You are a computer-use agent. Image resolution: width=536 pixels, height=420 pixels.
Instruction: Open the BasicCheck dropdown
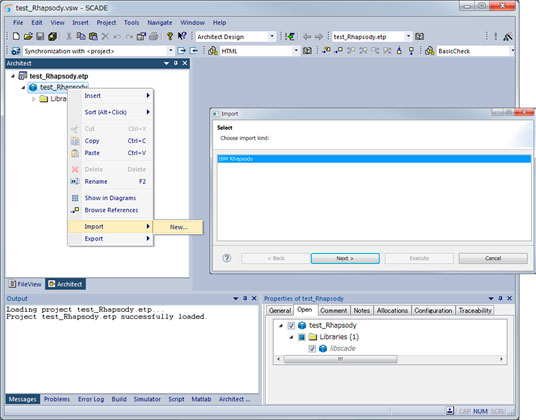(512, 51)
